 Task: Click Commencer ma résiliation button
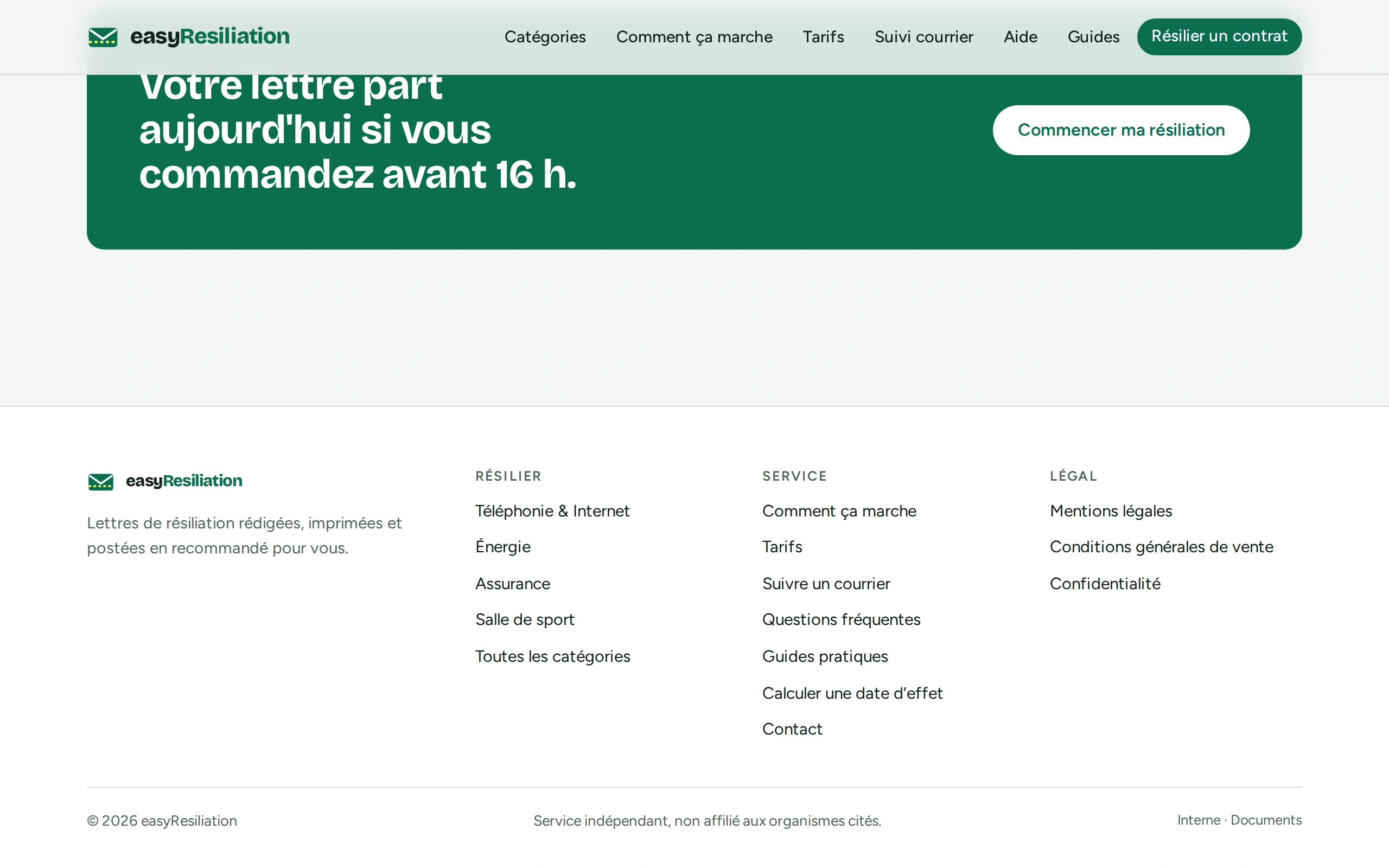[x=1121, y=130]
